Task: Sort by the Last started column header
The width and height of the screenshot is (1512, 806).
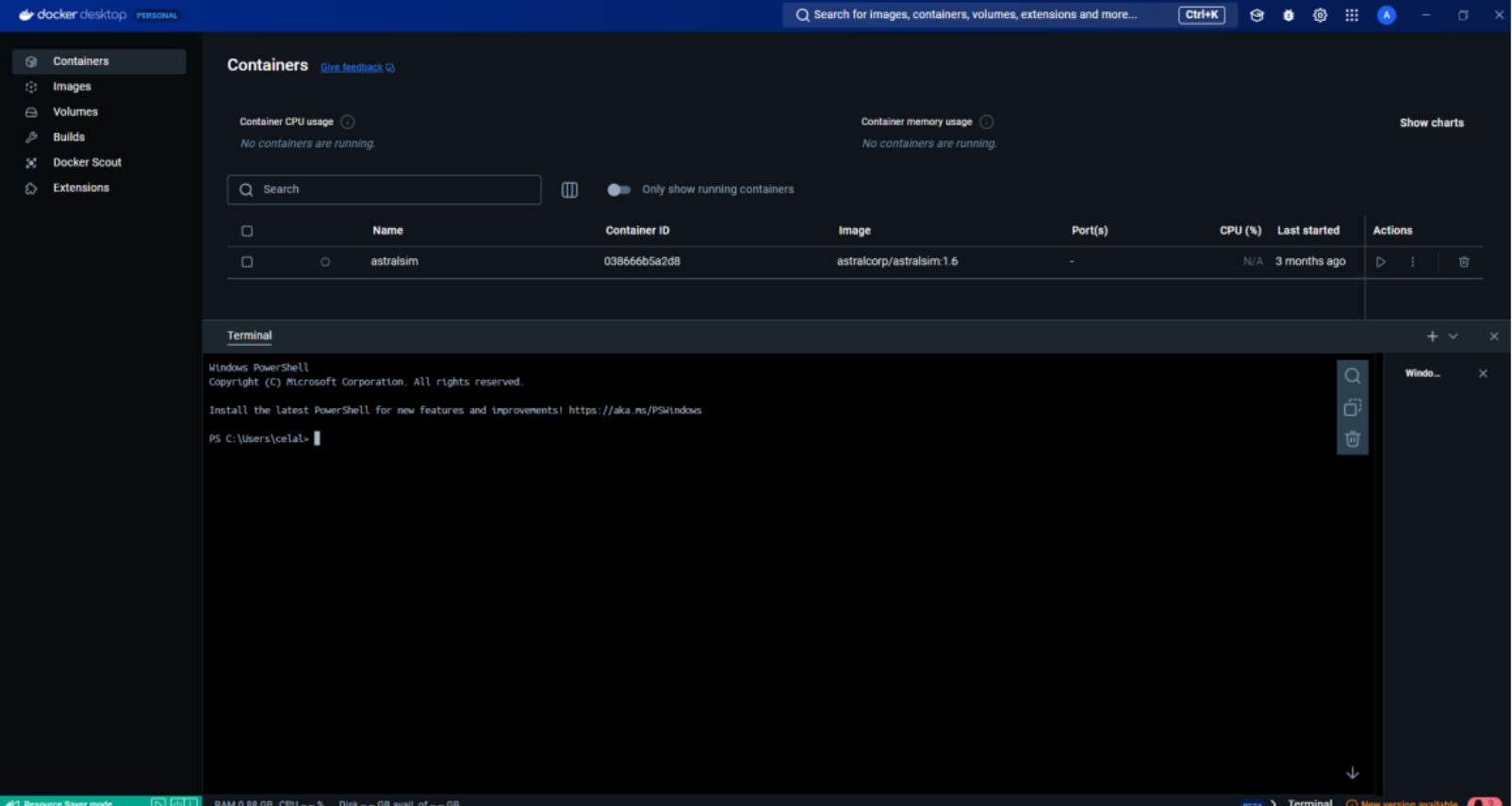Action: pos(1307,231)
